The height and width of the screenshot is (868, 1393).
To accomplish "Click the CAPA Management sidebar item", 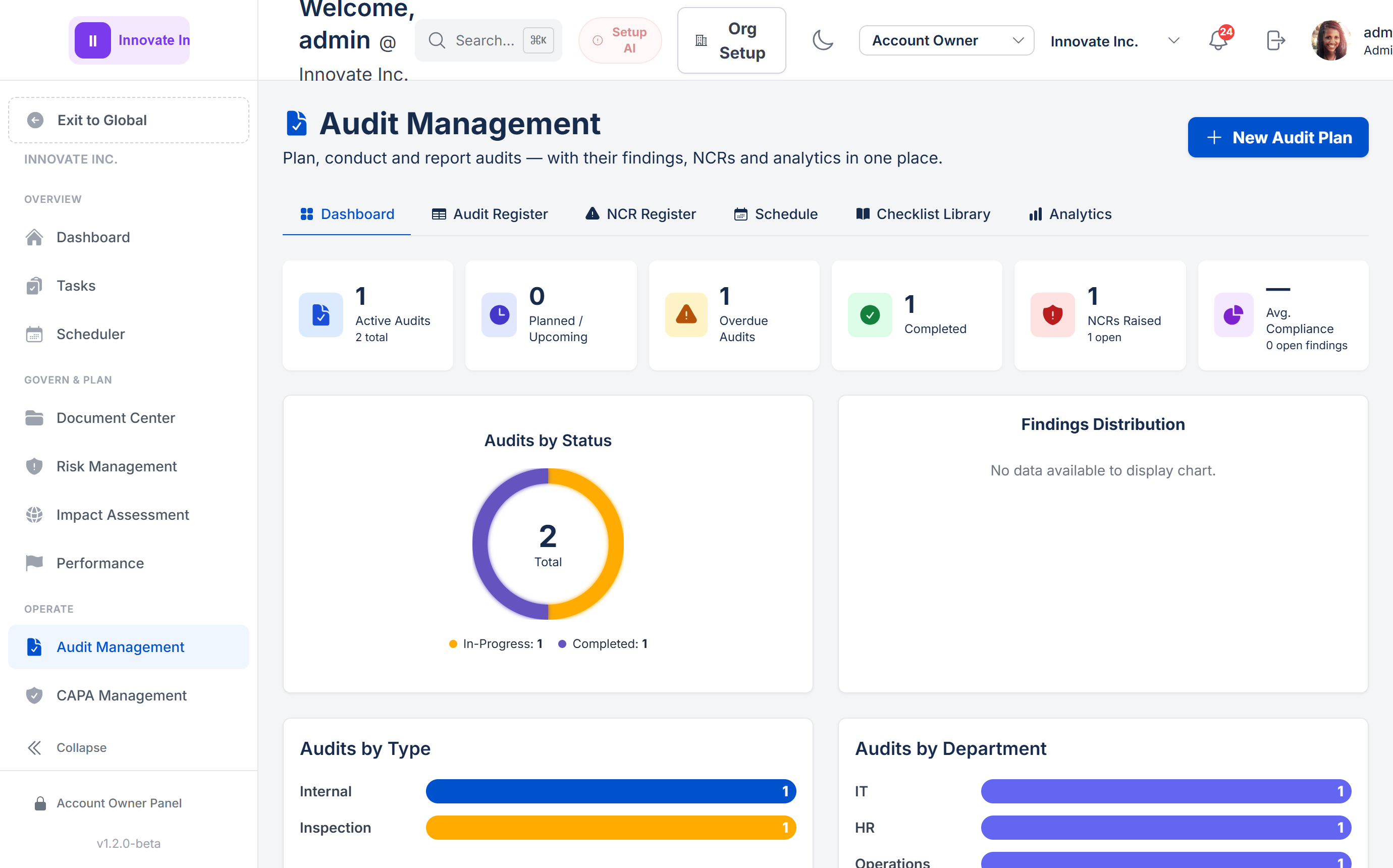I will pos(129,695).
